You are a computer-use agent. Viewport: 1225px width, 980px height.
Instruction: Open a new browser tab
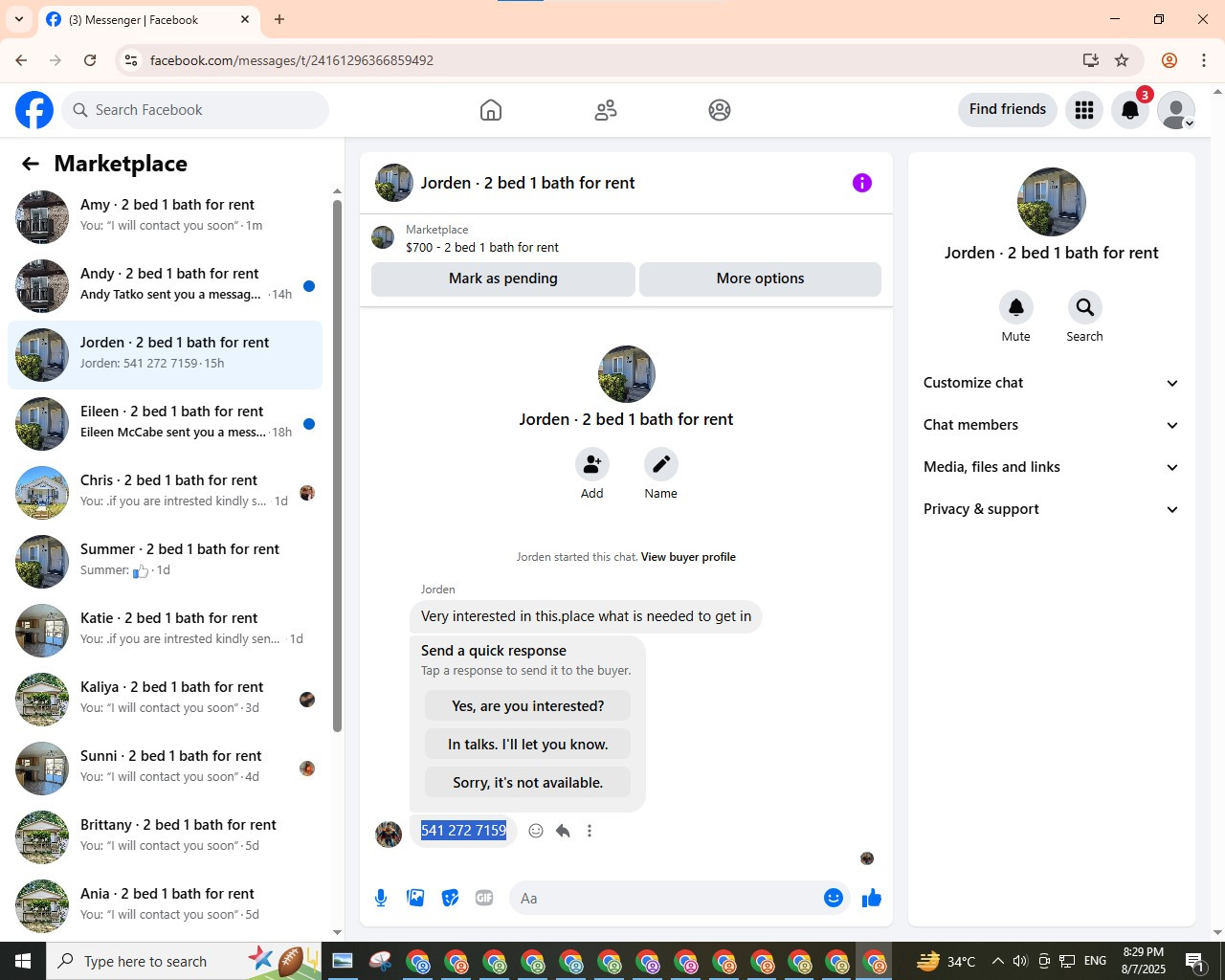click(x=279, y=19)
